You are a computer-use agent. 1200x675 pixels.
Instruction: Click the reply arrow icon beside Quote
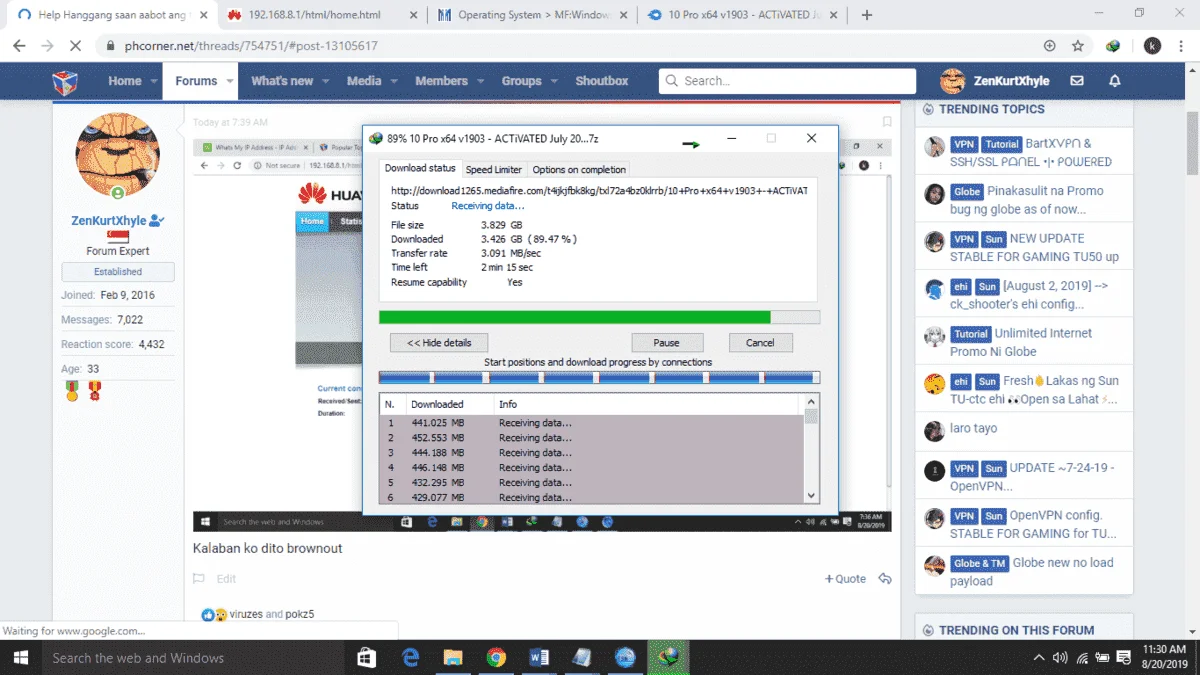(x=884, y=578)
